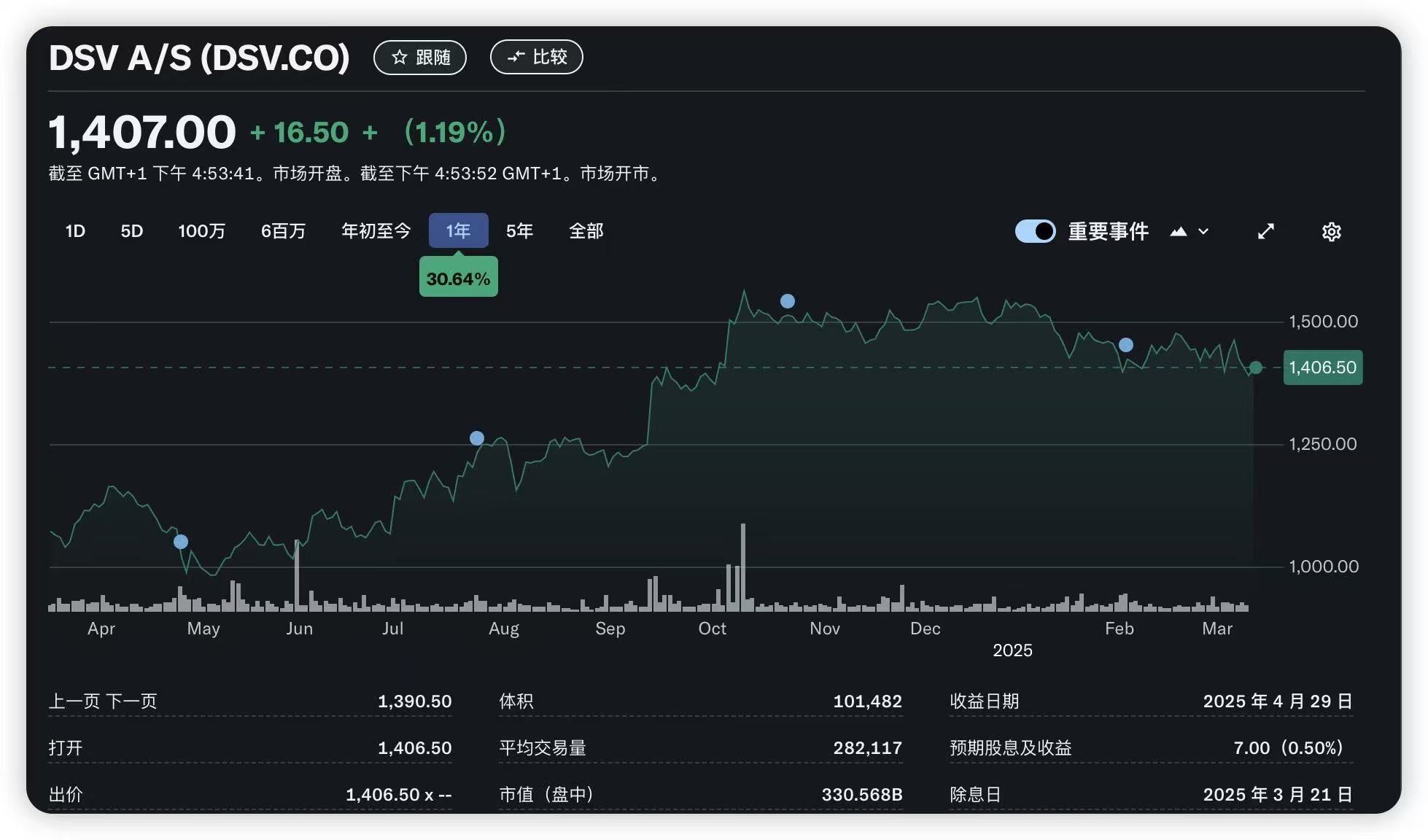The height and width of the screenshot is (840, 1428).
Task: Click the event marker near August
Action: [x=477, y=438]
